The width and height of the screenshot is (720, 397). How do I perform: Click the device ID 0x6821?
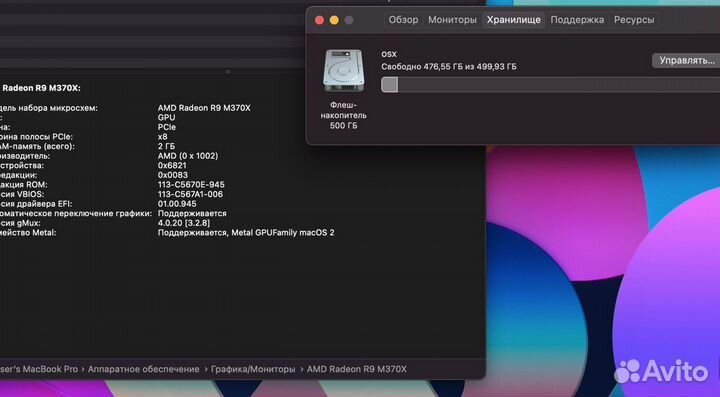(x=172, y=166)
